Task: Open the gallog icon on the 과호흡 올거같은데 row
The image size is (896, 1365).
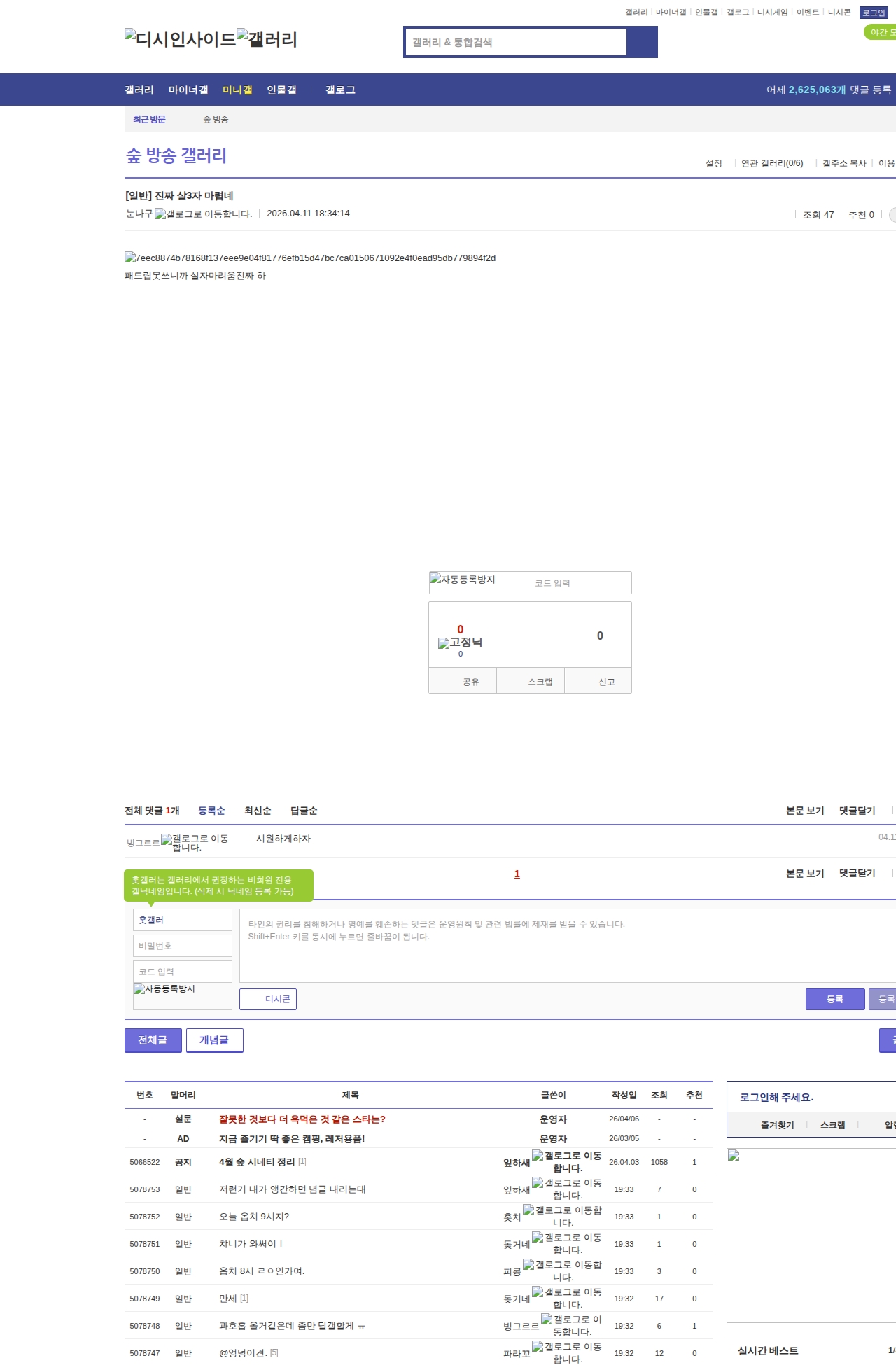Action: (571, 1325)
